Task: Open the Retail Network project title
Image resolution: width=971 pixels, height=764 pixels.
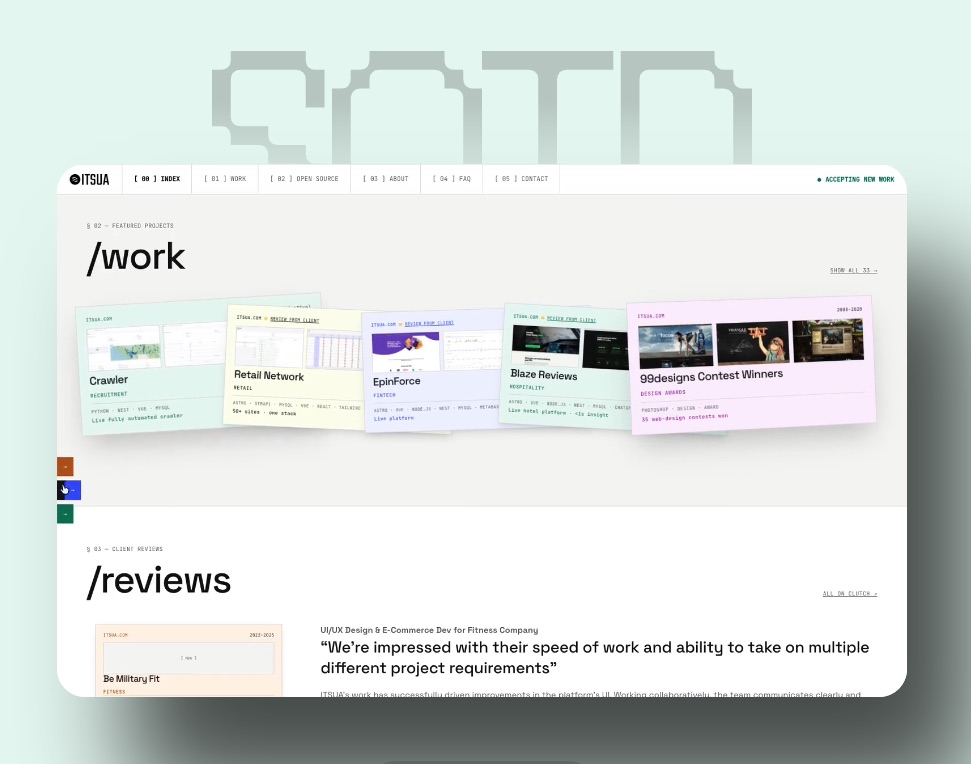Action: [x=269, y=376]
